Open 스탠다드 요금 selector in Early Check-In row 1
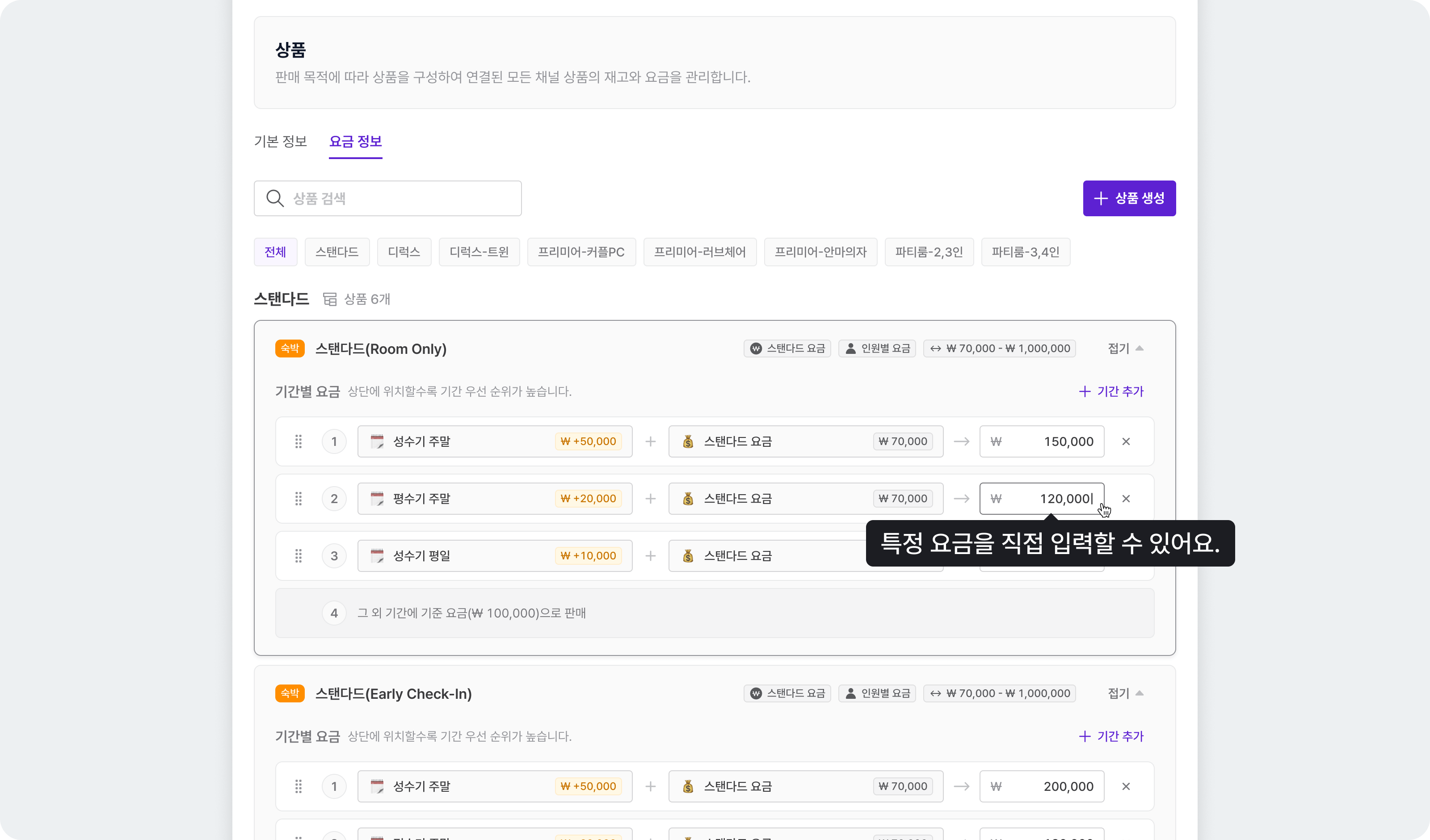 [806, 786]
